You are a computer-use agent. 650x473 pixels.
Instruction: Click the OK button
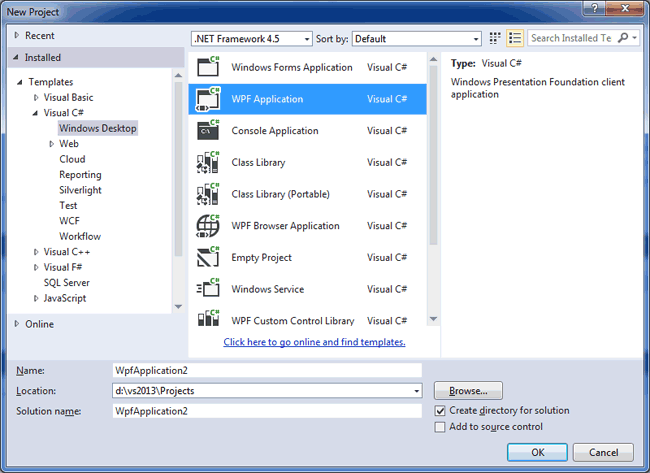click(537, 452)
